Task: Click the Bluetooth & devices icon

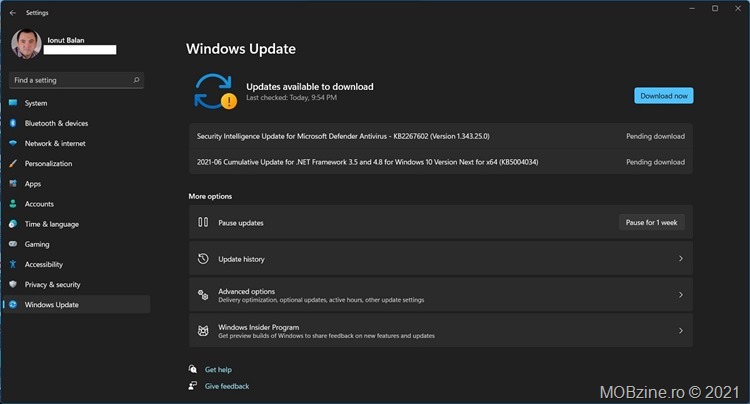Action: 13,123
